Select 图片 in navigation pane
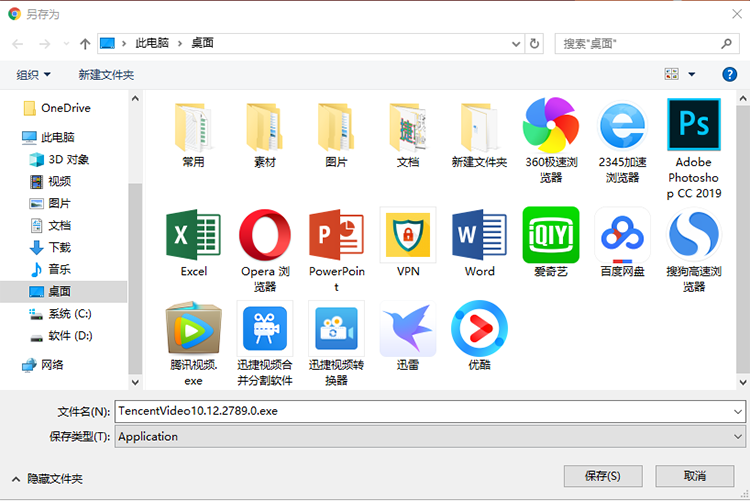Image resolution: width=750 pixels, height=501 pixels. click(x=50, y=203)
